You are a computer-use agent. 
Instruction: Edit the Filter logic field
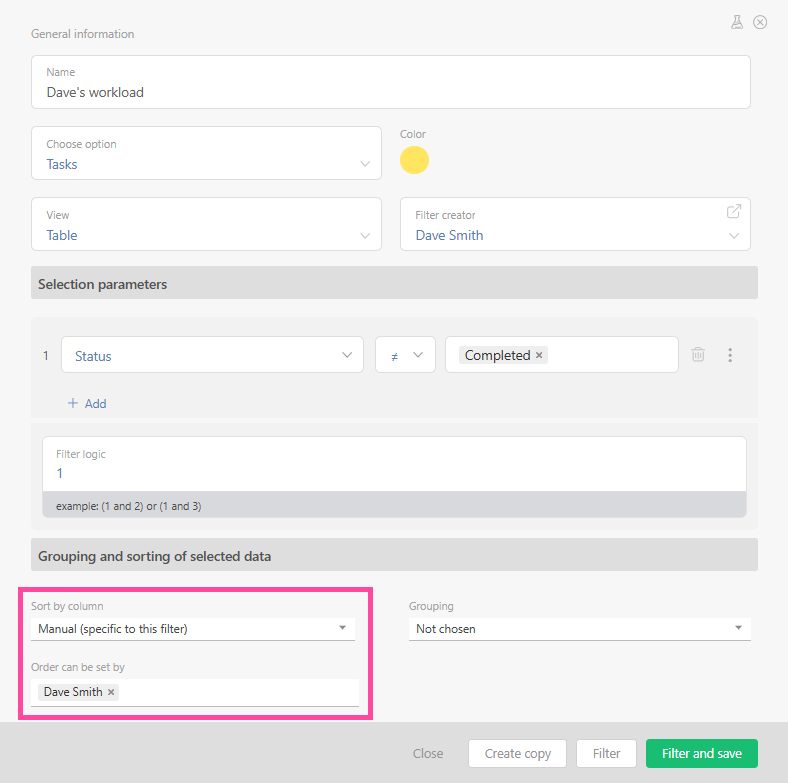pyautogui.click(x=394, y=472)
